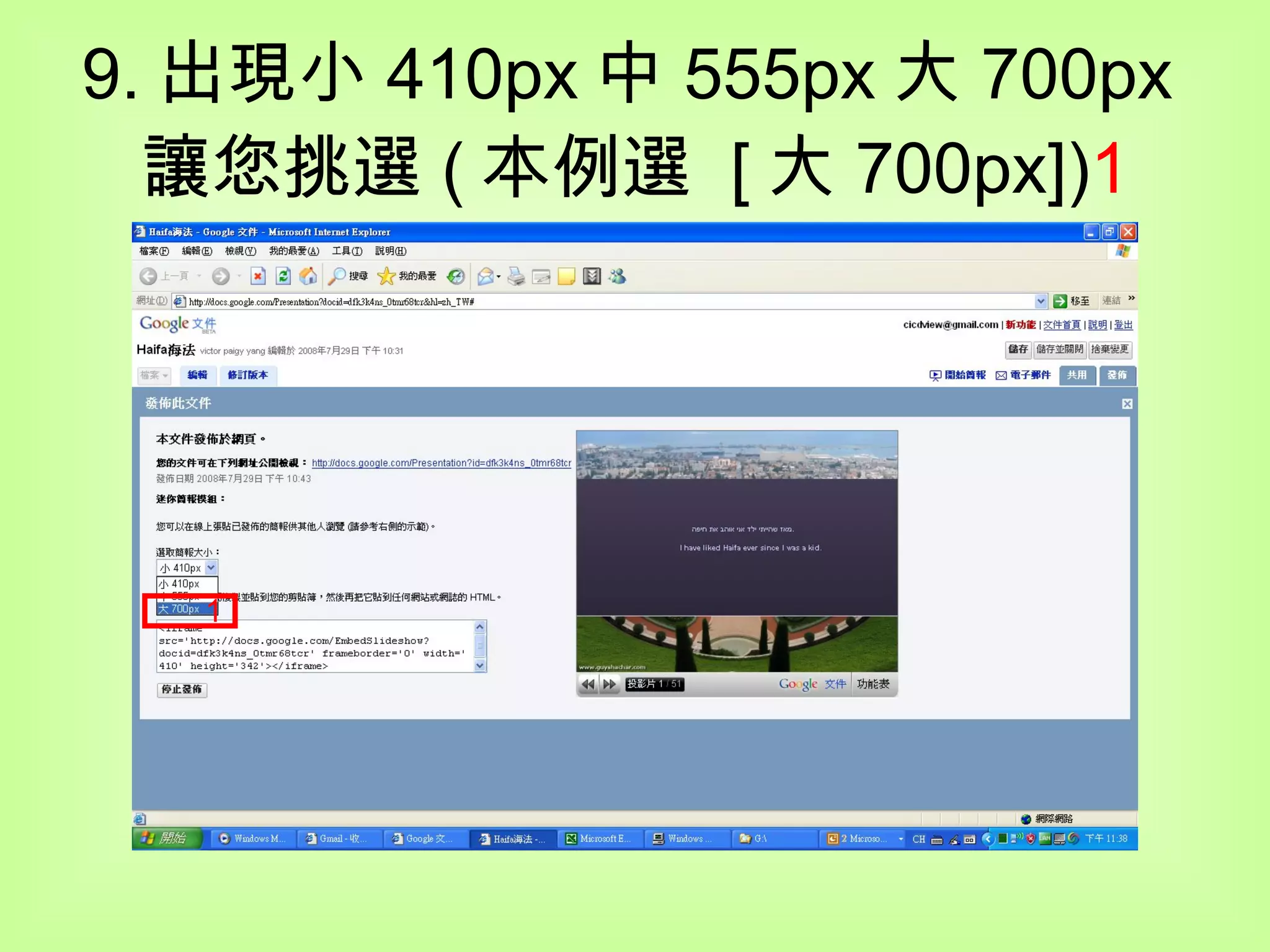The width and height of the screenshot is (1270, 952).
Task: Click the IE Forward arrow button
Action: point(221,276)
